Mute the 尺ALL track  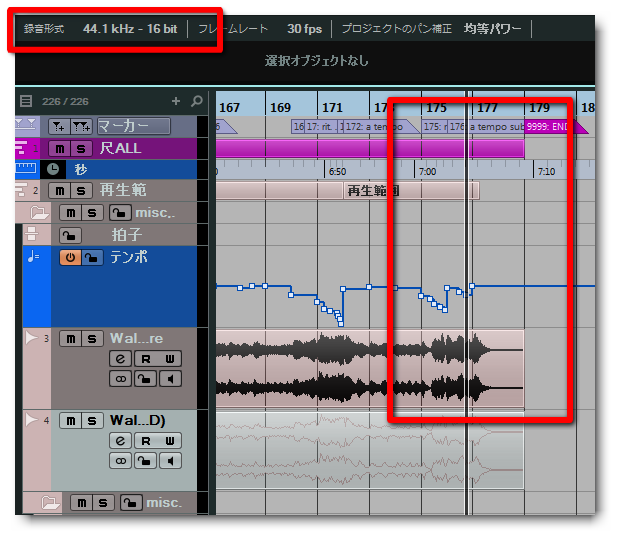[60, 148]
